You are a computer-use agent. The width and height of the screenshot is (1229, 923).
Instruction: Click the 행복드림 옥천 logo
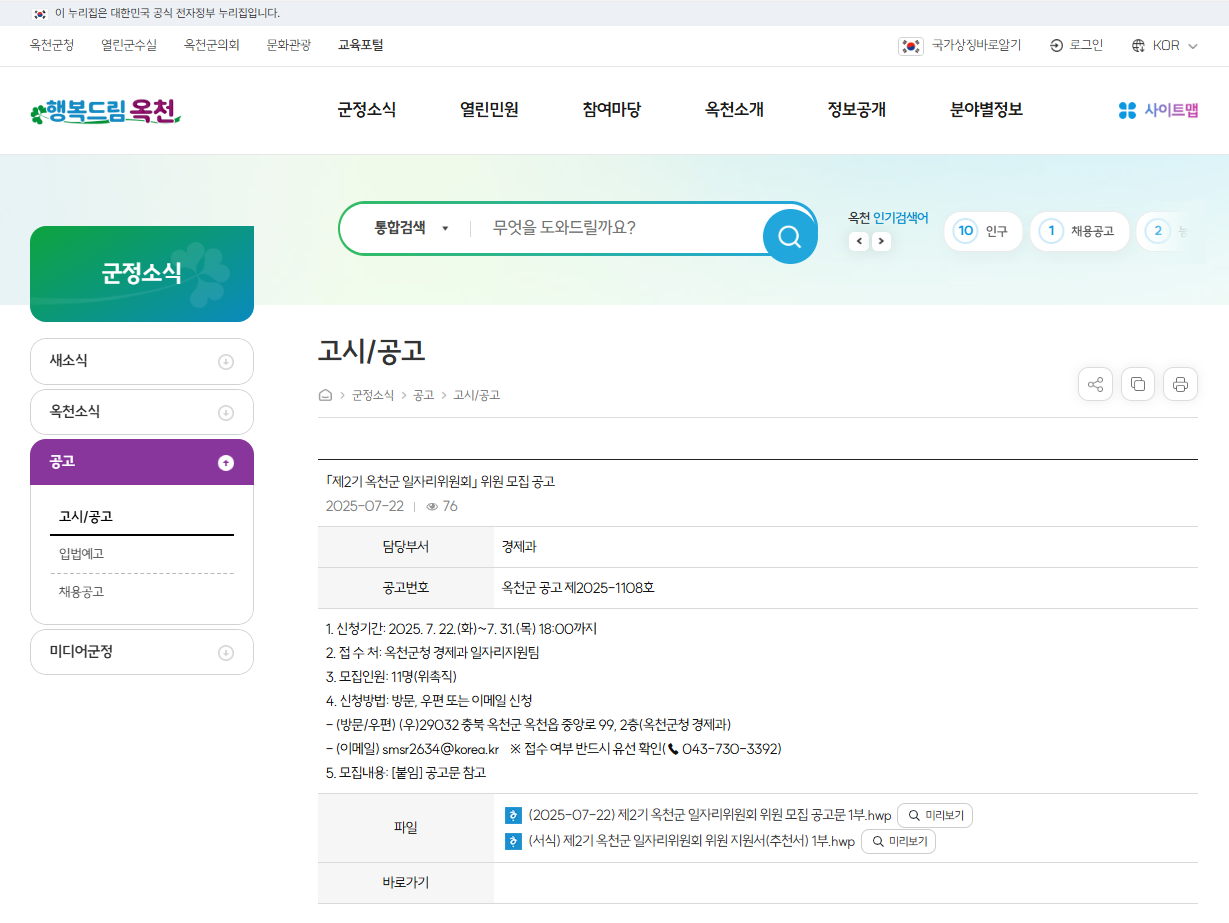[x=106, y=111]
